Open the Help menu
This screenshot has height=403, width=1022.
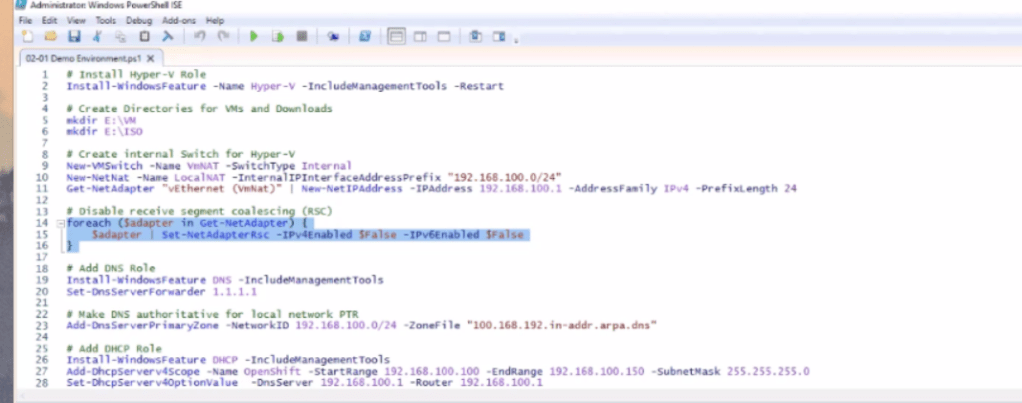(x=214, y=21)
